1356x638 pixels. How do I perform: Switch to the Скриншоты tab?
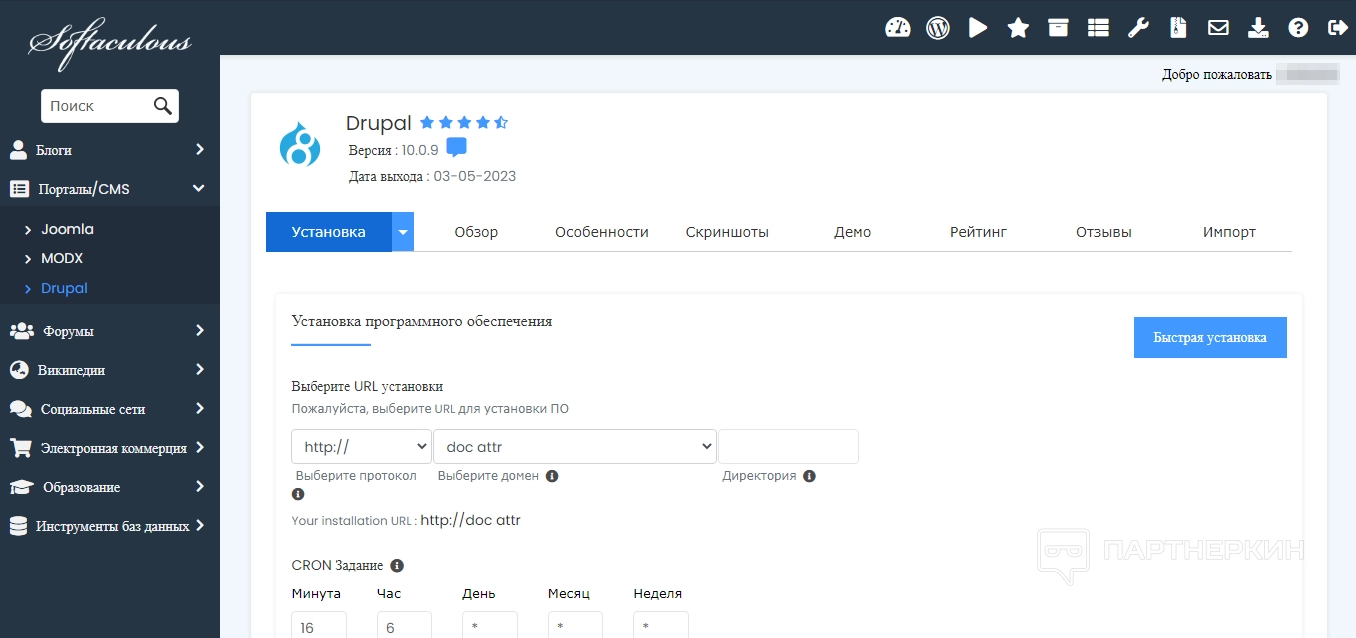point(727,232)
